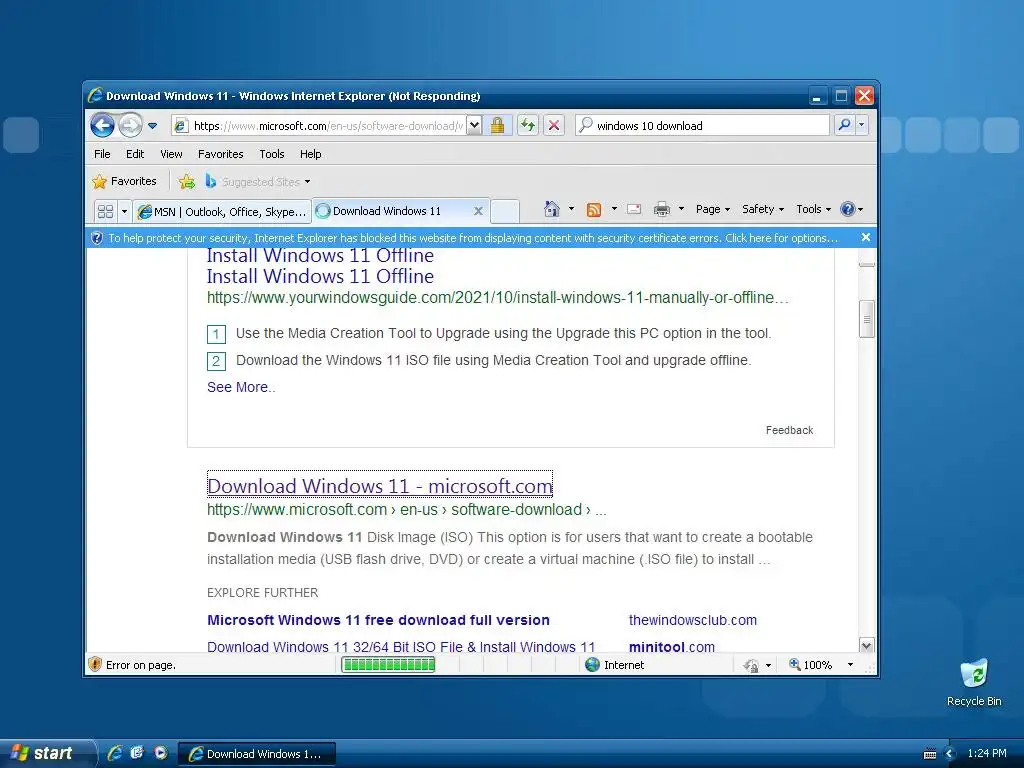Open the zoom level dropdown arrow

(850, 665)
